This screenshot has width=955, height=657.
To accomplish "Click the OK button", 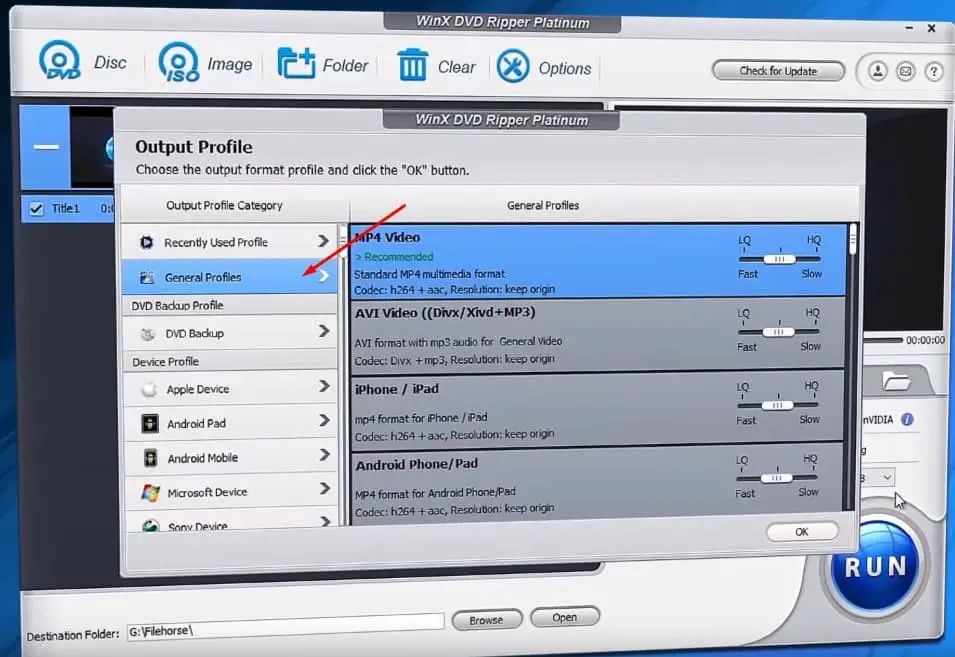I will click(x=802, y=532).
